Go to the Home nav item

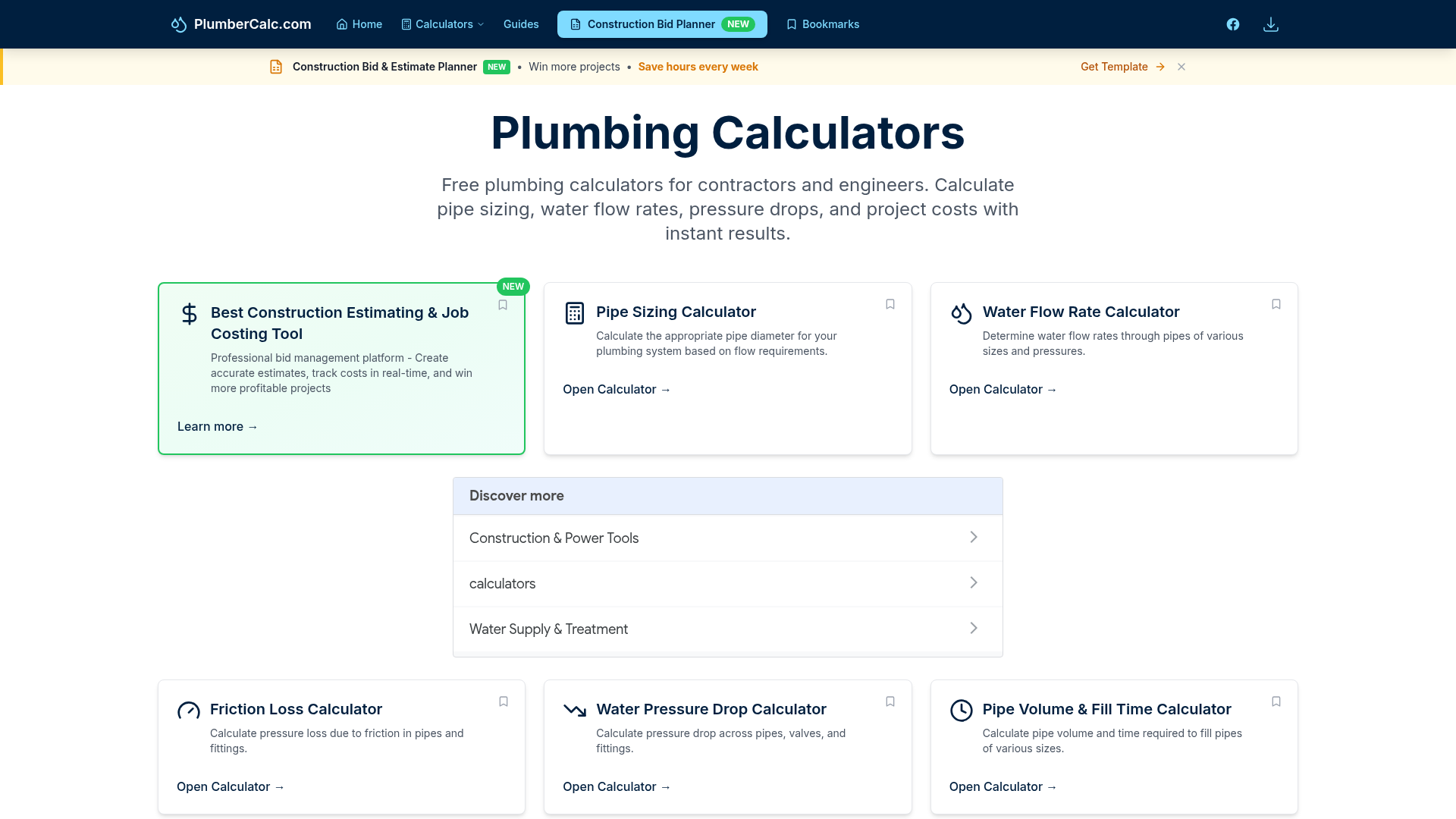pyautogui.click(x=359, y=24)
